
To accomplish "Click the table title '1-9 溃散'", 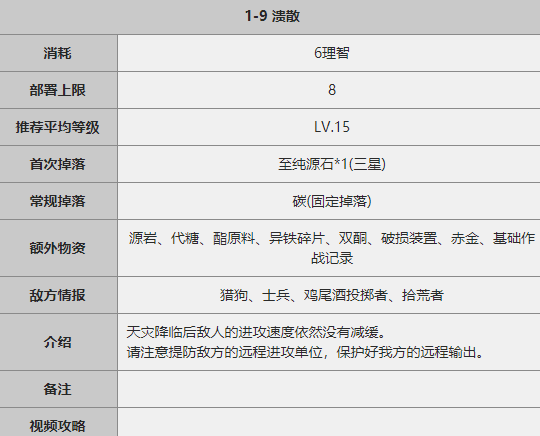I will point(272,16).
